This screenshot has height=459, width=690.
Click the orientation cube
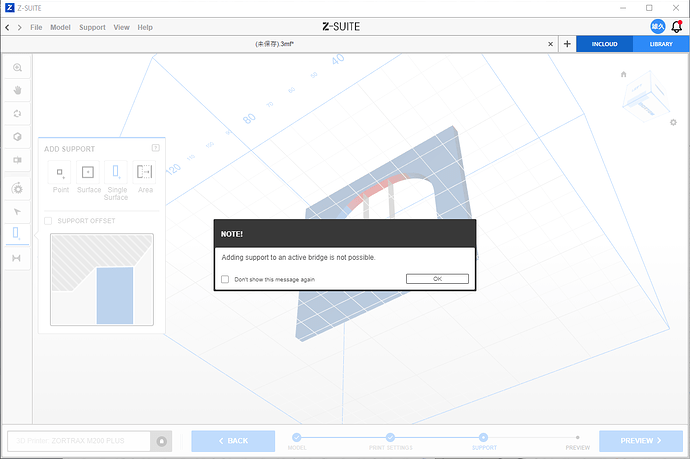pos(645,97)
